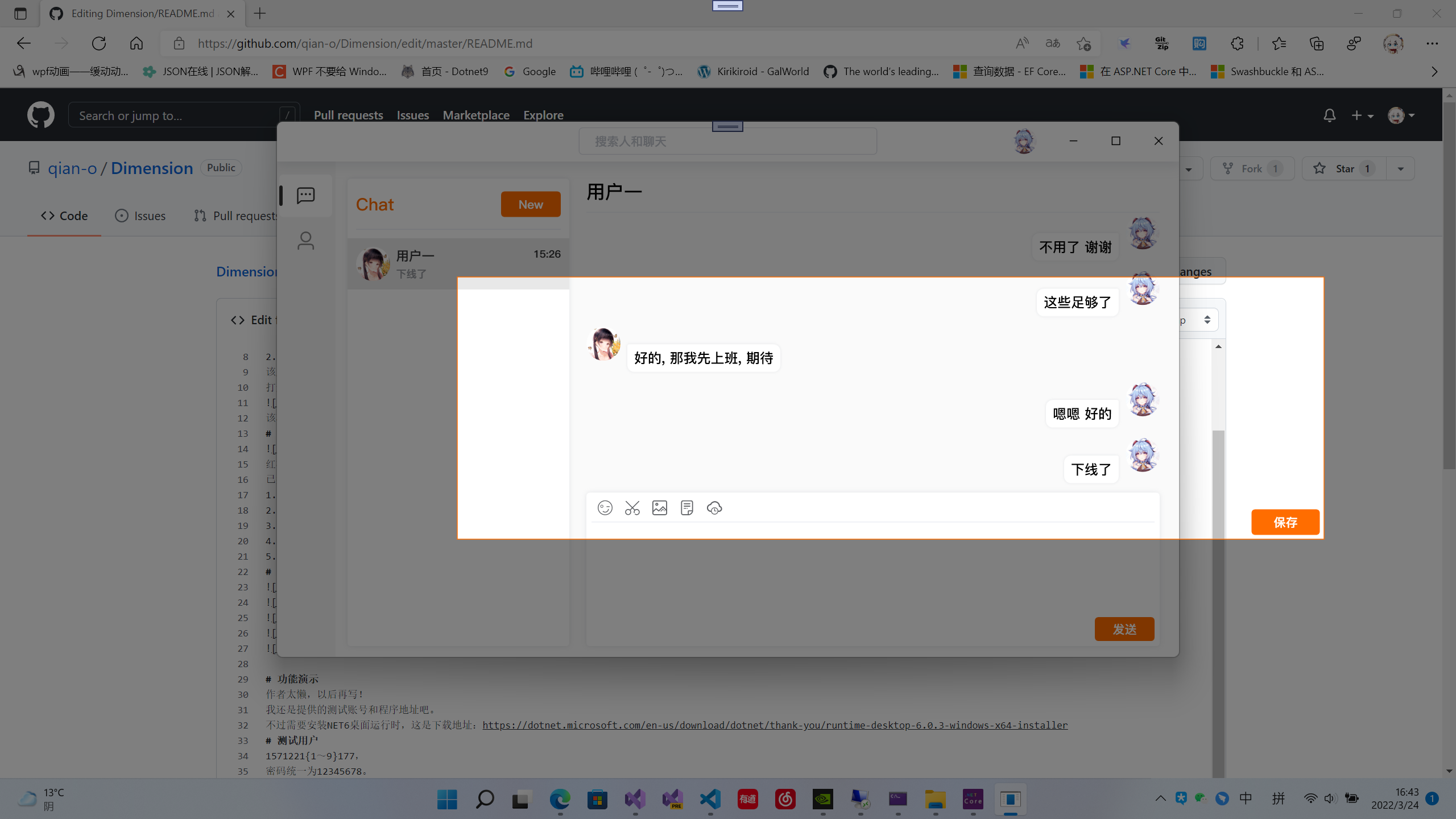Image resolution: width=1456 pixels, height=819 pixels.
Task: Open Windows Start menu
Action: [x=447, y=799]
